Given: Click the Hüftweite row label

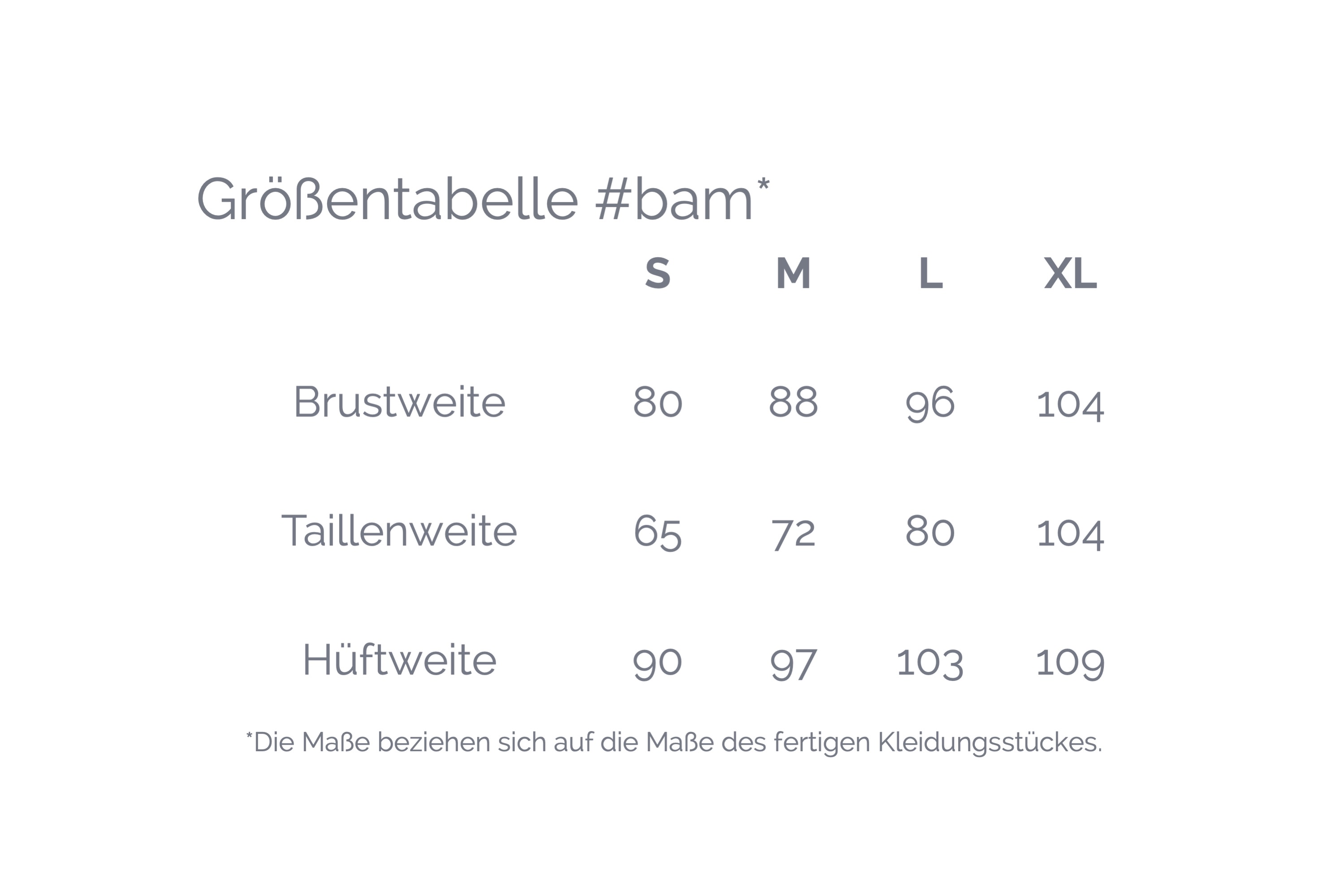Looking at the screenshot, I should (399, 660).
